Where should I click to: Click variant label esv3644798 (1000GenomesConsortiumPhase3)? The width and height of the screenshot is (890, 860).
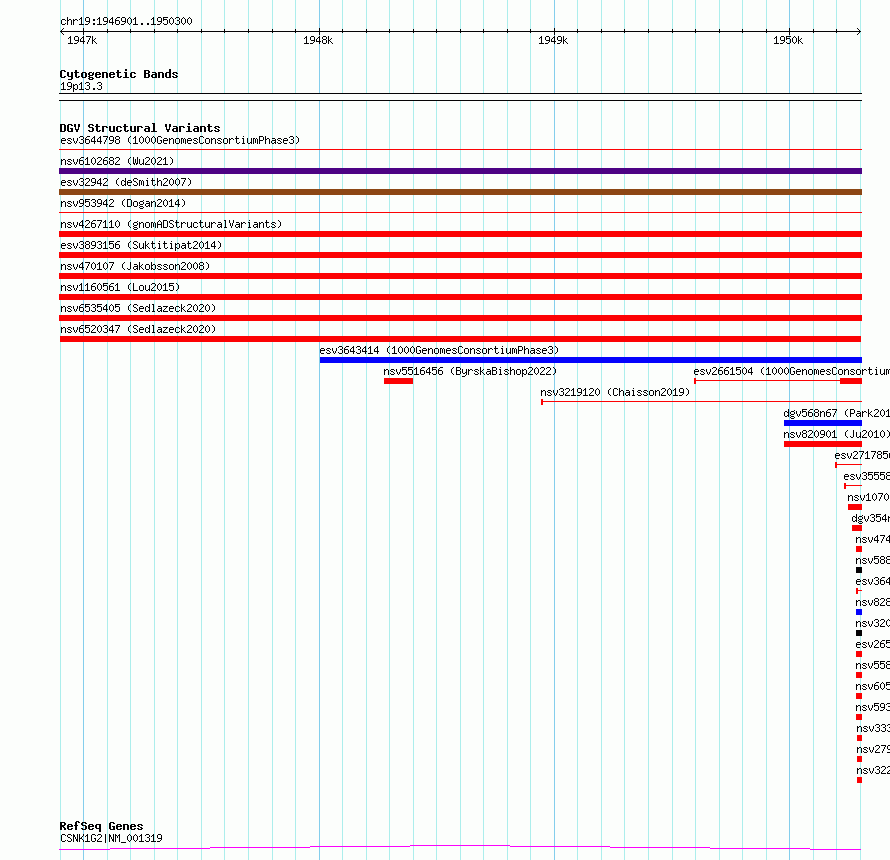[x=180, y=140]
